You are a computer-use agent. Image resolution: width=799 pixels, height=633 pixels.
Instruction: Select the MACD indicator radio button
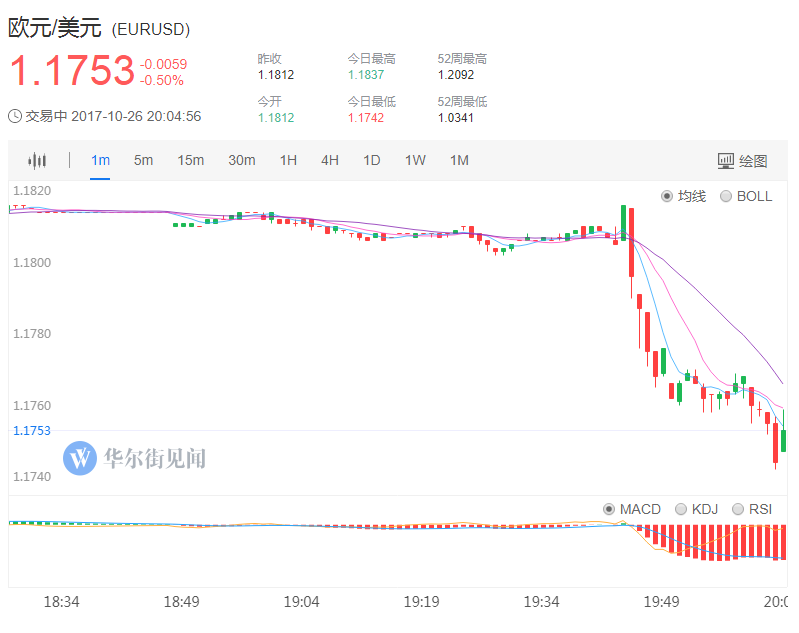(608, 509)
